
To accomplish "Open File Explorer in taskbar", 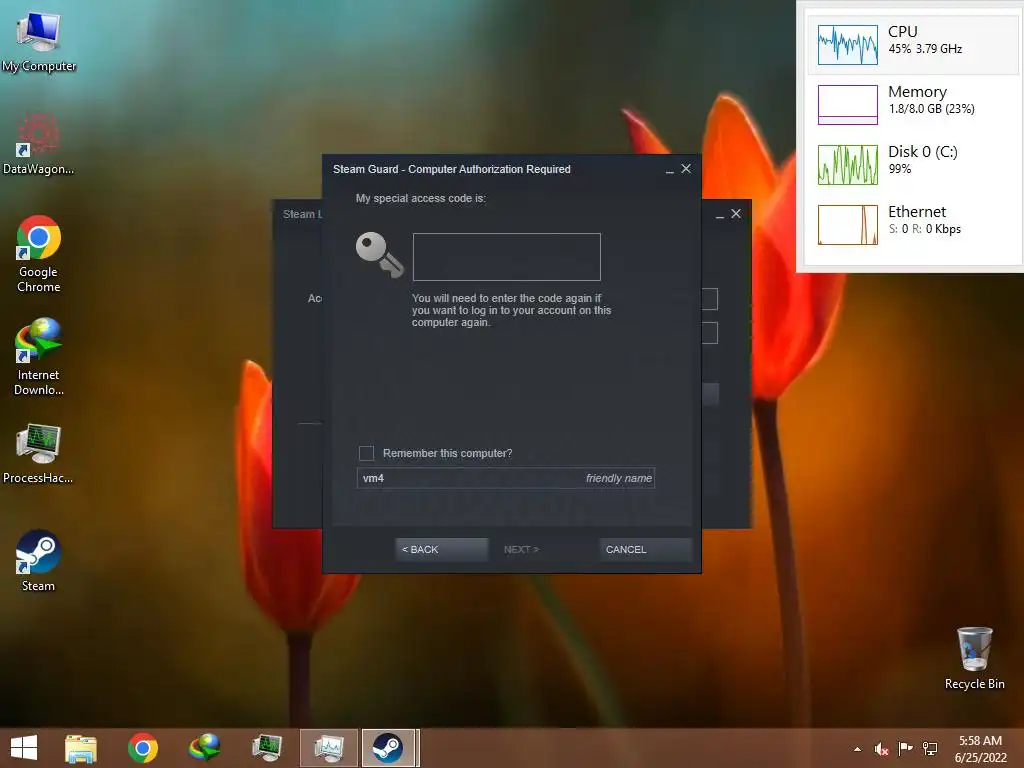I will pos(81,748).
